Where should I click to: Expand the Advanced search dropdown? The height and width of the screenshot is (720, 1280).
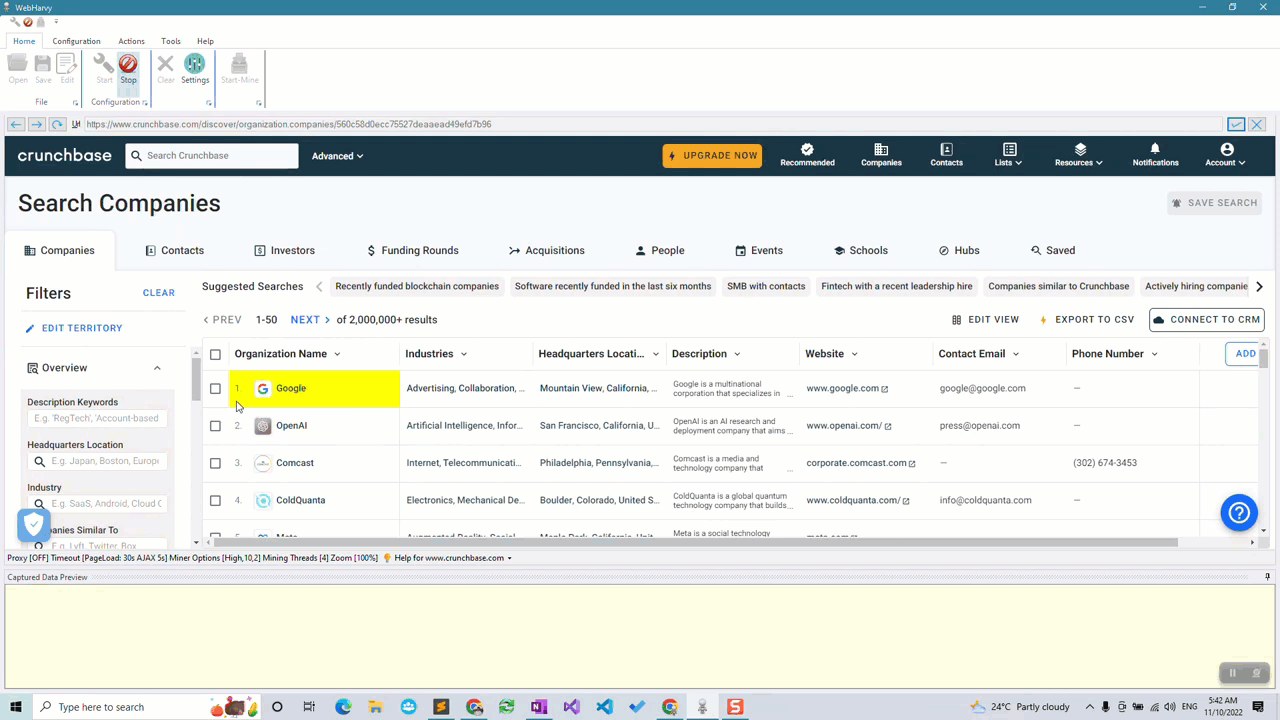[x=337, y=156]
